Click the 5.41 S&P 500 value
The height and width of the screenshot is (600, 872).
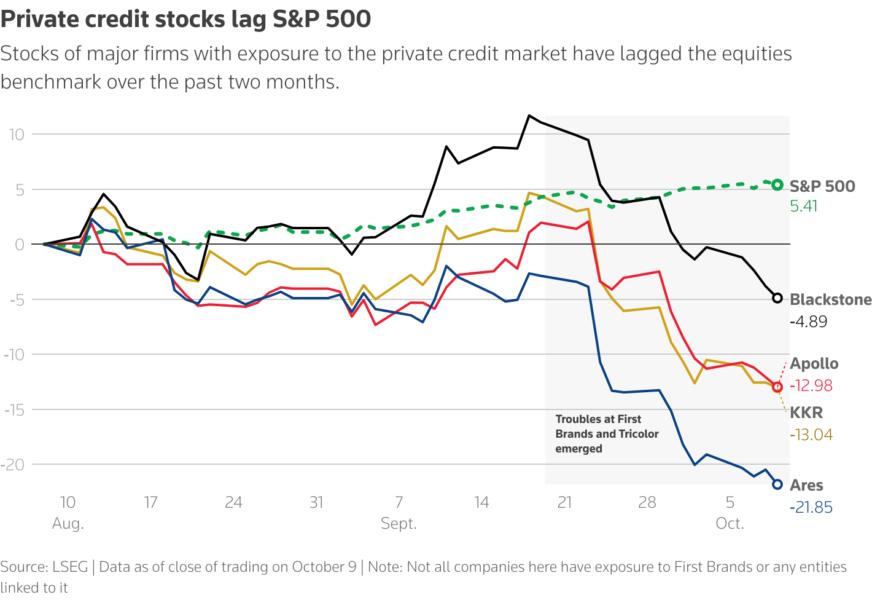tap(805, 207)
